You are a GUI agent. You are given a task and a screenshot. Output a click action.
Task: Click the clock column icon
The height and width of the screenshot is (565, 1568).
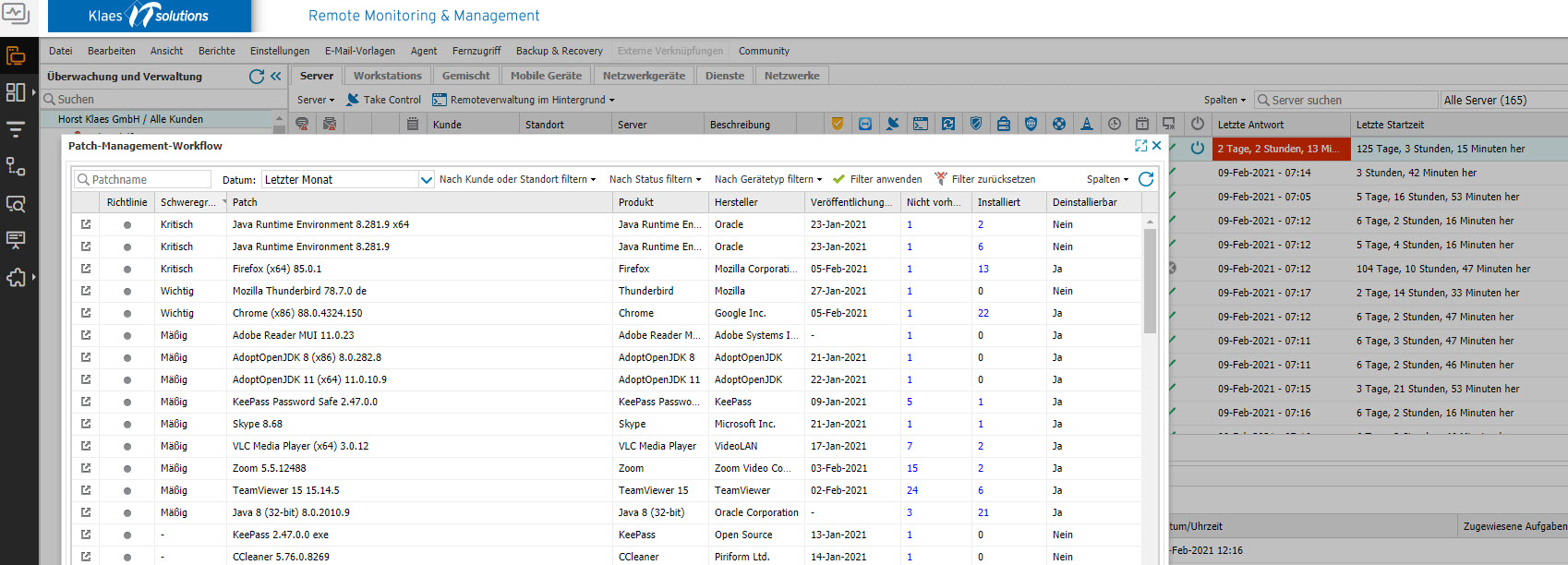[1115, 124]
